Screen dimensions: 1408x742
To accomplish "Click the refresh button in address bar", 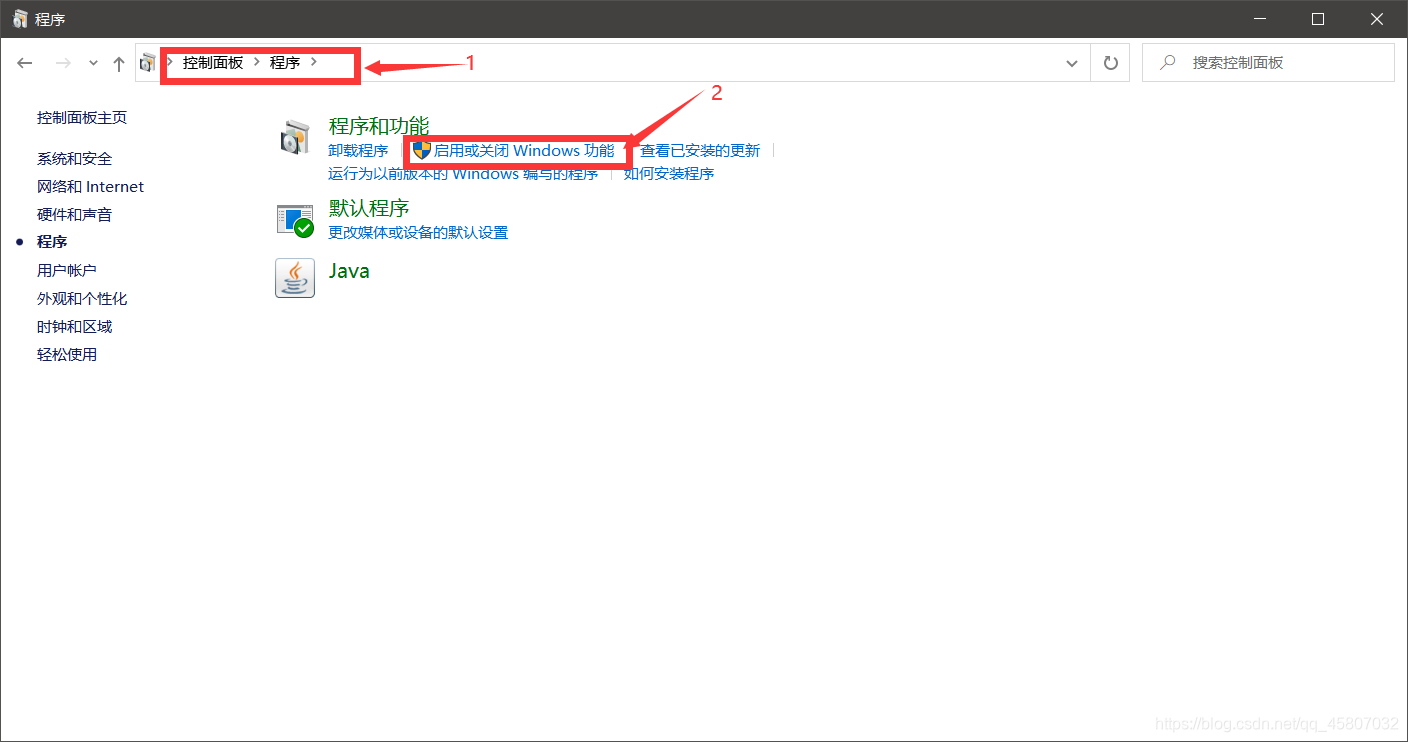I will pos(1110,63).
